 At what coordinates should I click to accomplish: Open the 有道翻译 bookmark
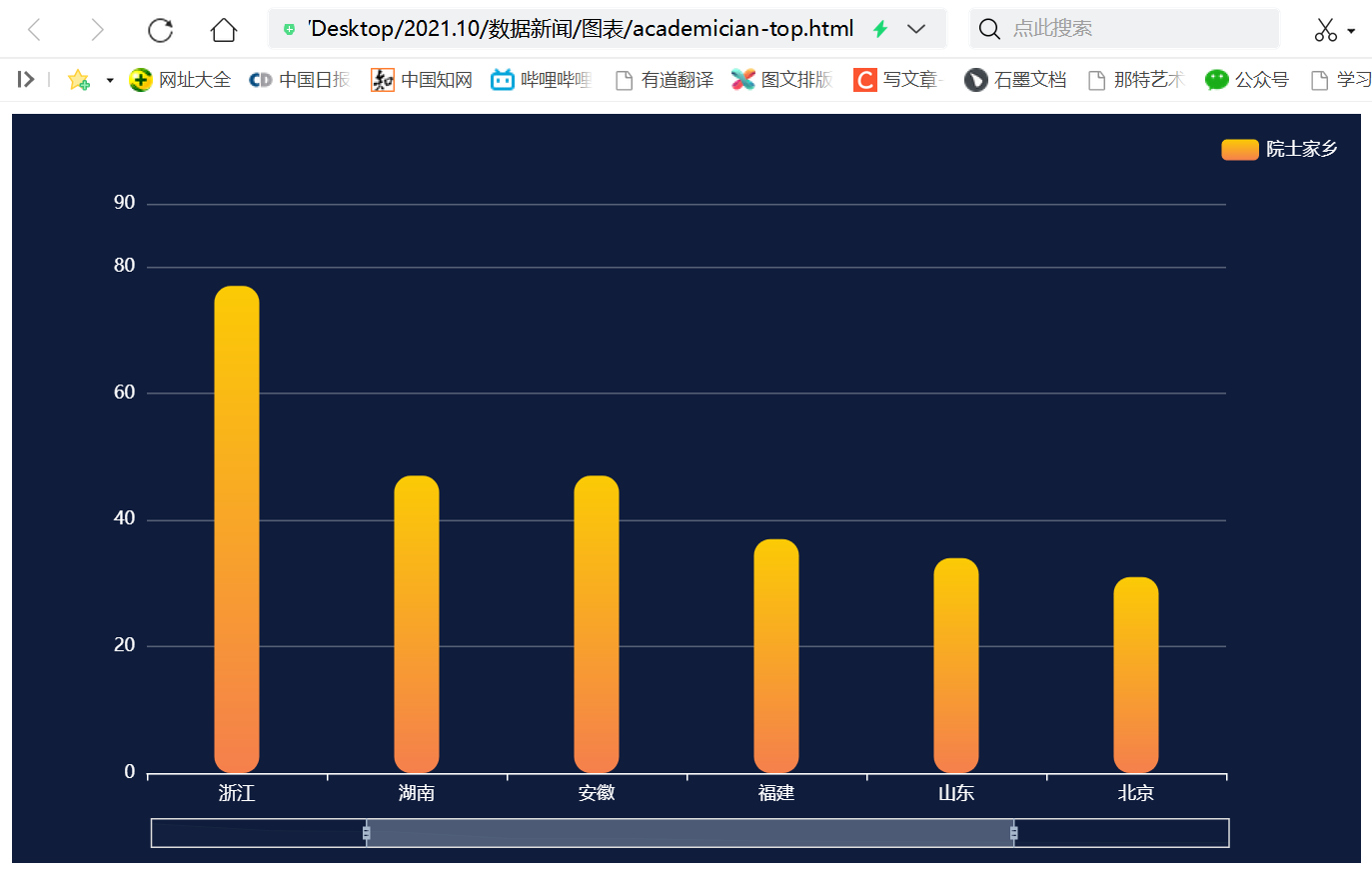tap(664, 80)
